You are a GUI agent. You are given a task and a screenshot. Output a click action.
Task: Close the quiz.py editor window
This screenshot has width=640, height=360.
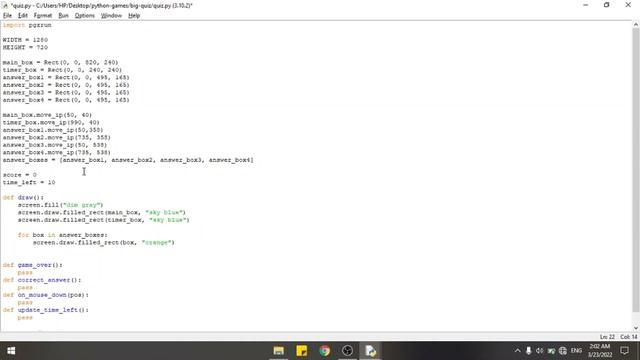click(628, 5)
